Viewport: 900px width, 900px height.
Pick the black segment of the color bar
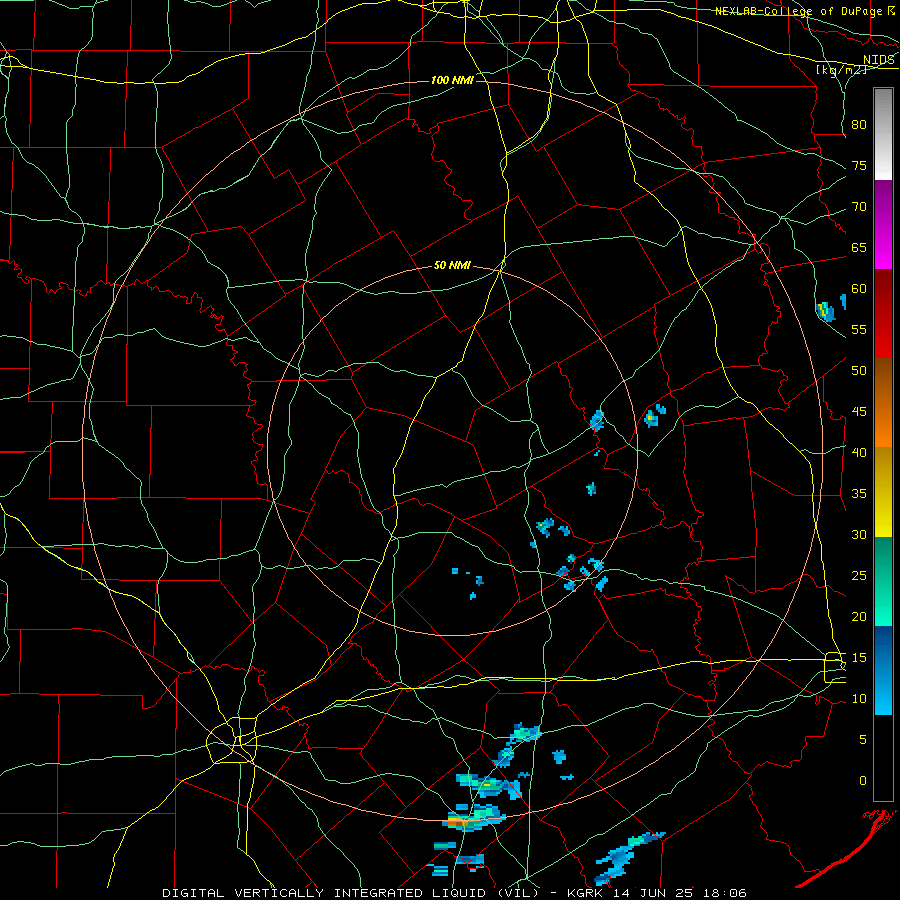[x=883, y=758]
